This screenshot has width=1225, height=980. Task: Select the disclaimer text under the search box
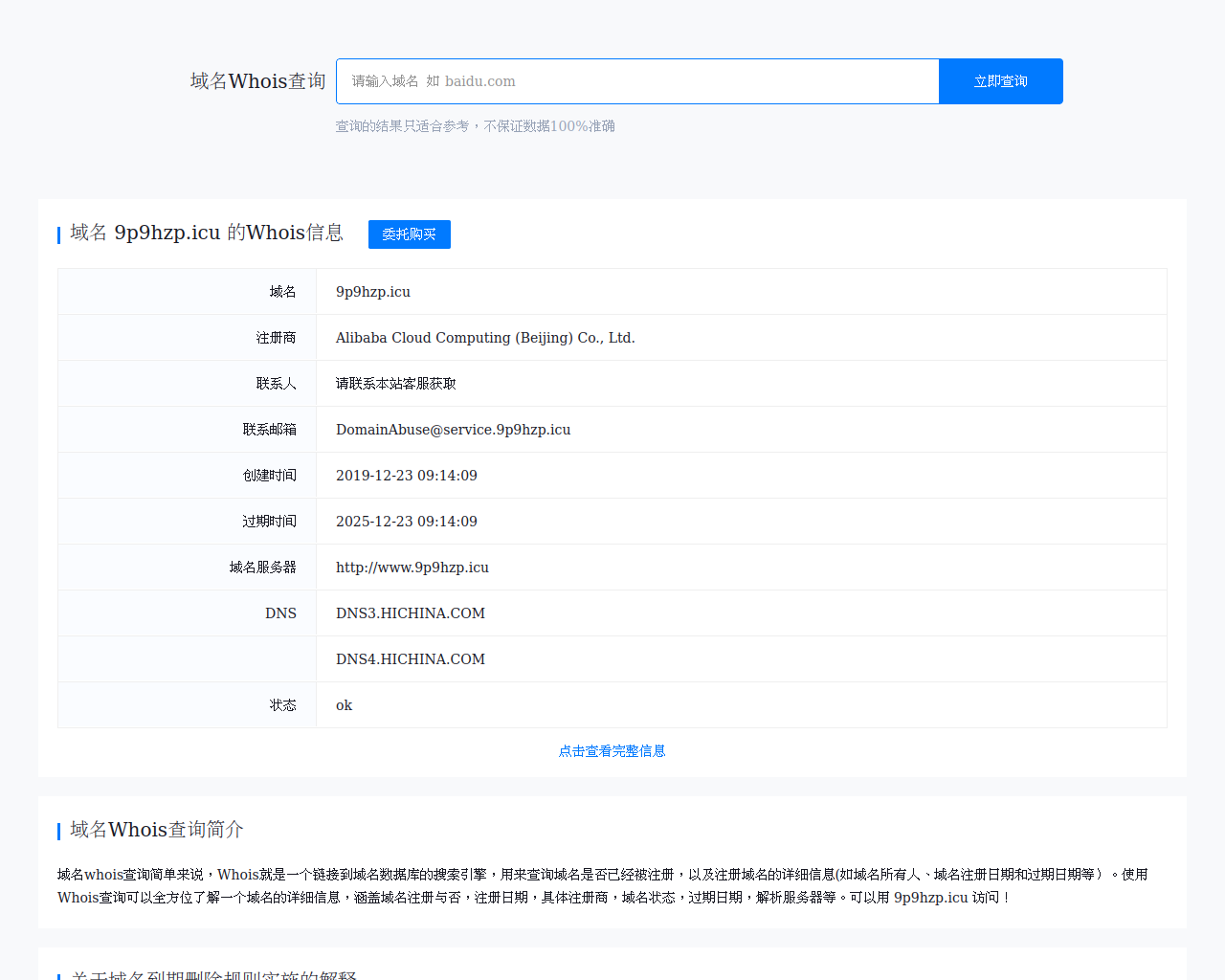[476, 126]
